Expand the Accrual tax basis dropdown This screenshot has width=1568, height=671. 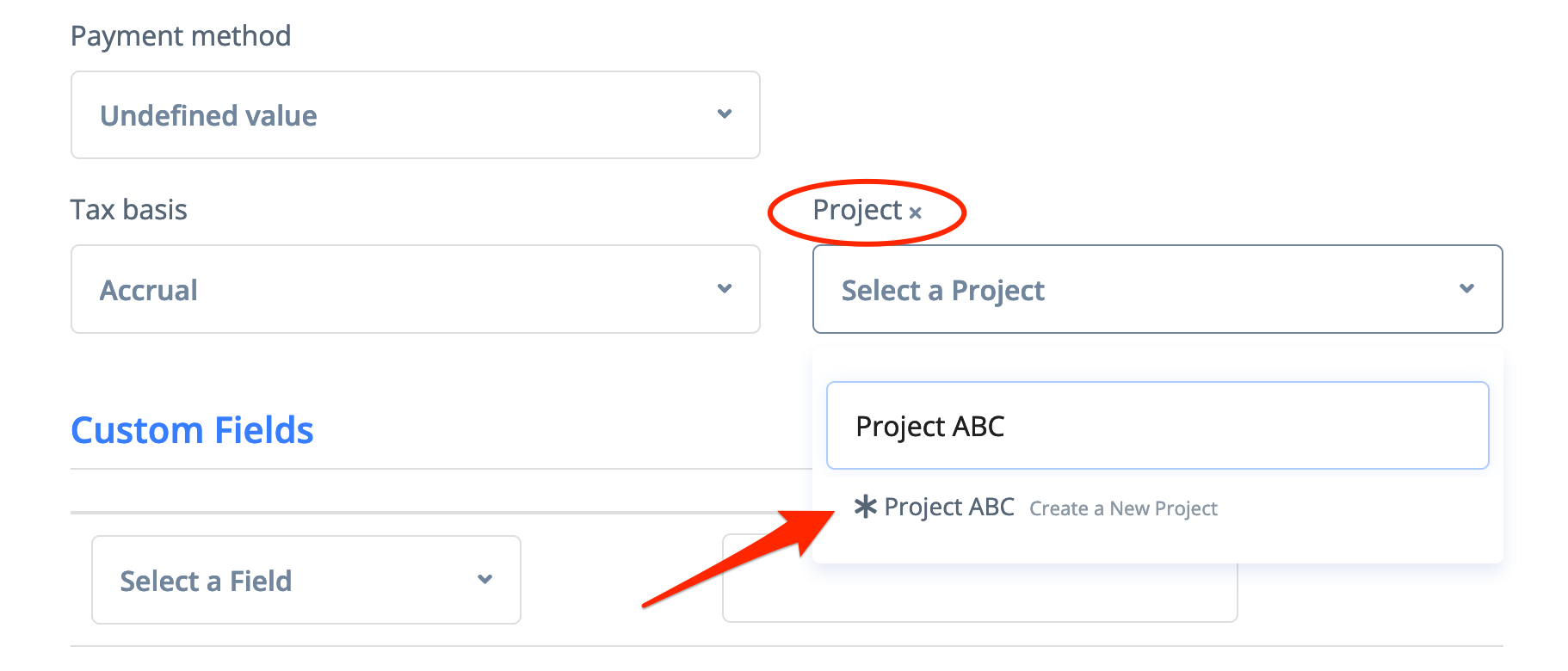(415, 289)
